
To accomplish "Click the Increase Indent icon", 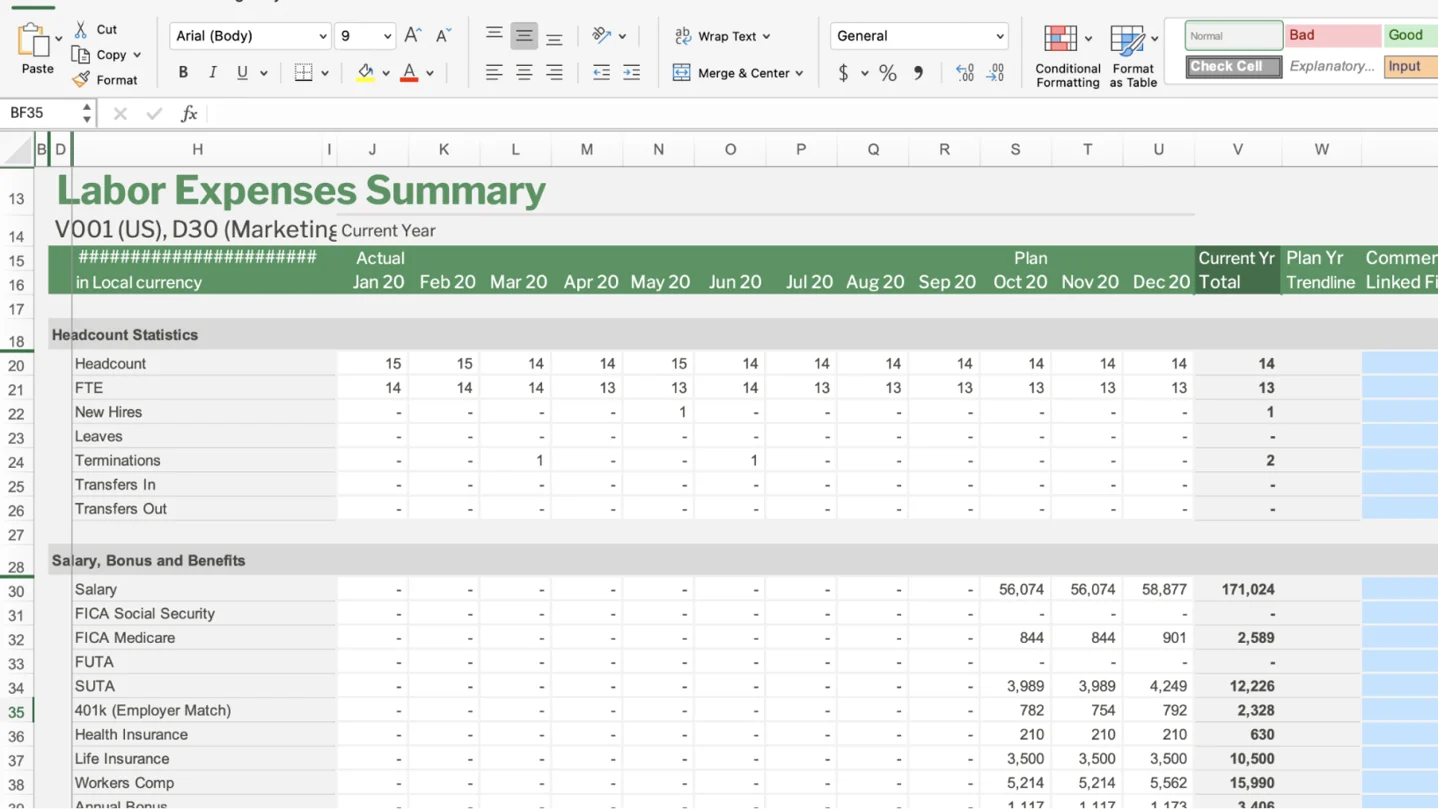I will coord(631,73).
